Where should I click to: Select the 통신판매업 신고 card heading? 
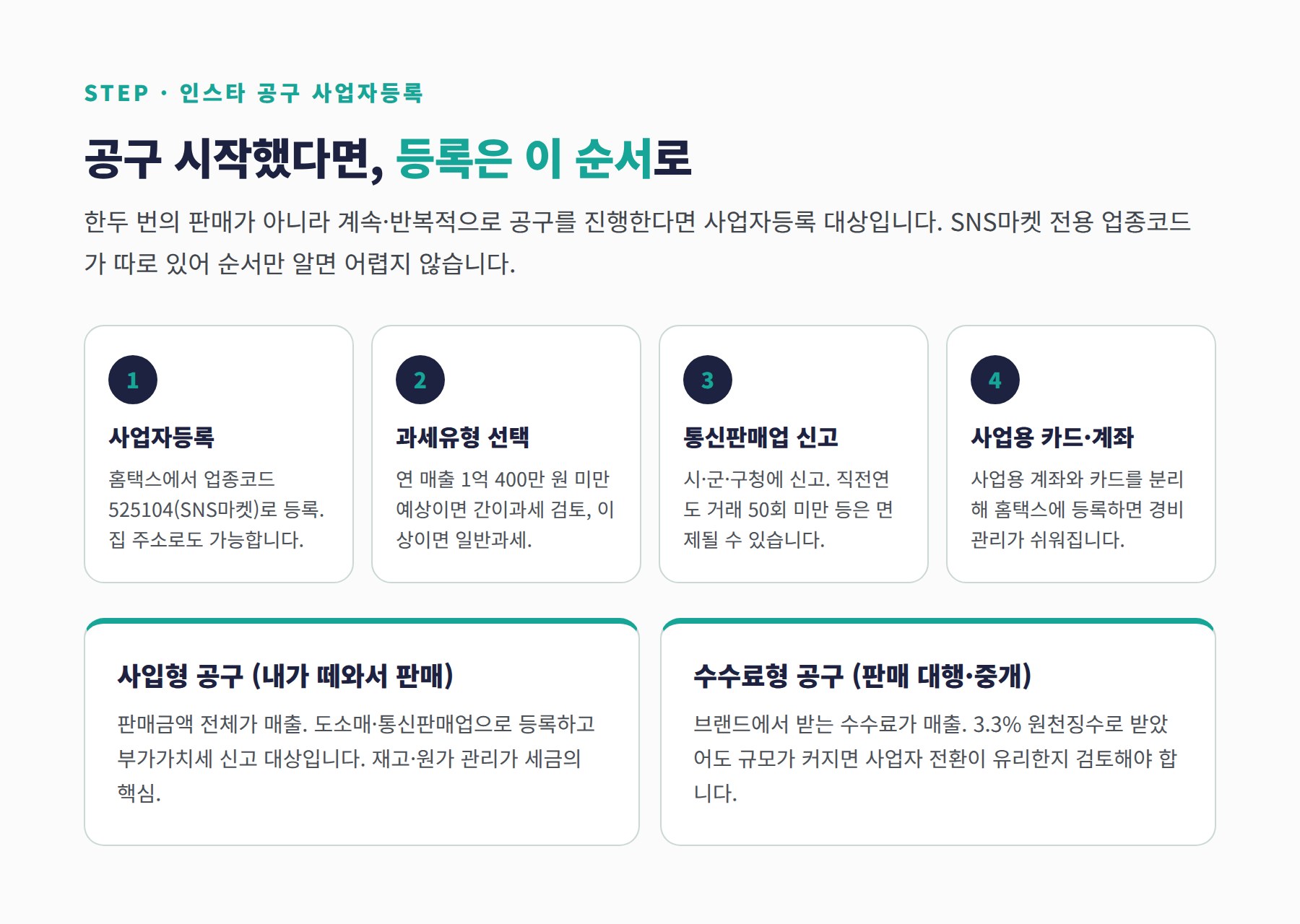click(760, 437)
